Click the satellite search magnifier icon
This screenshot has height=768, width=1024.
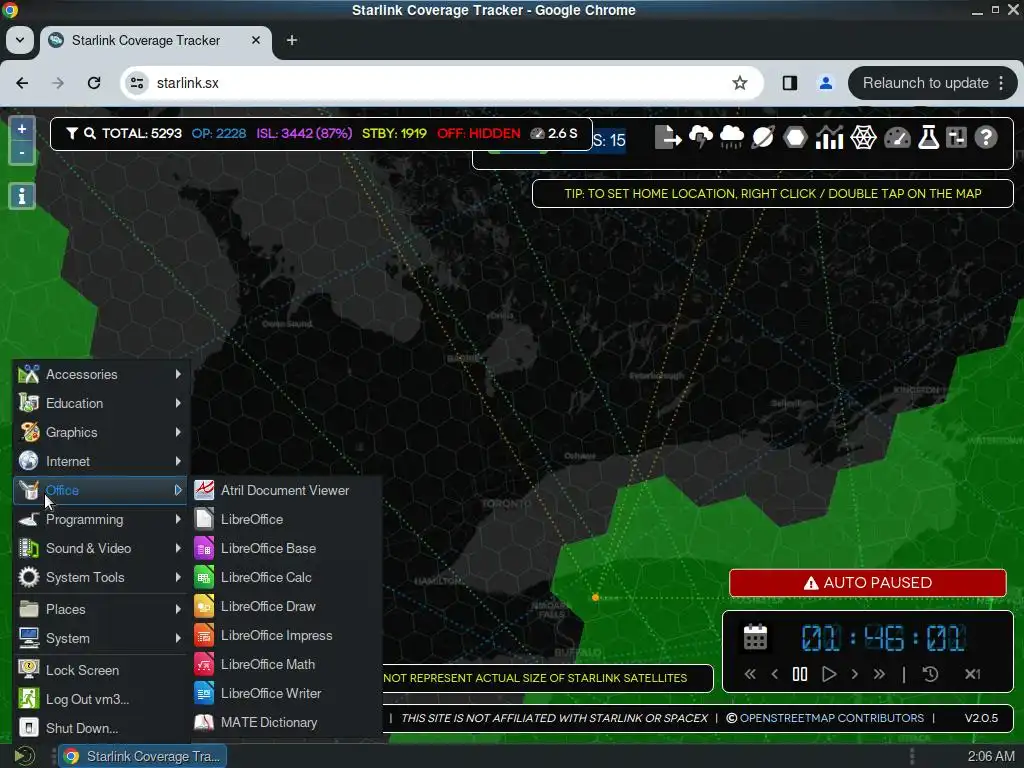(x=90, y=133)
